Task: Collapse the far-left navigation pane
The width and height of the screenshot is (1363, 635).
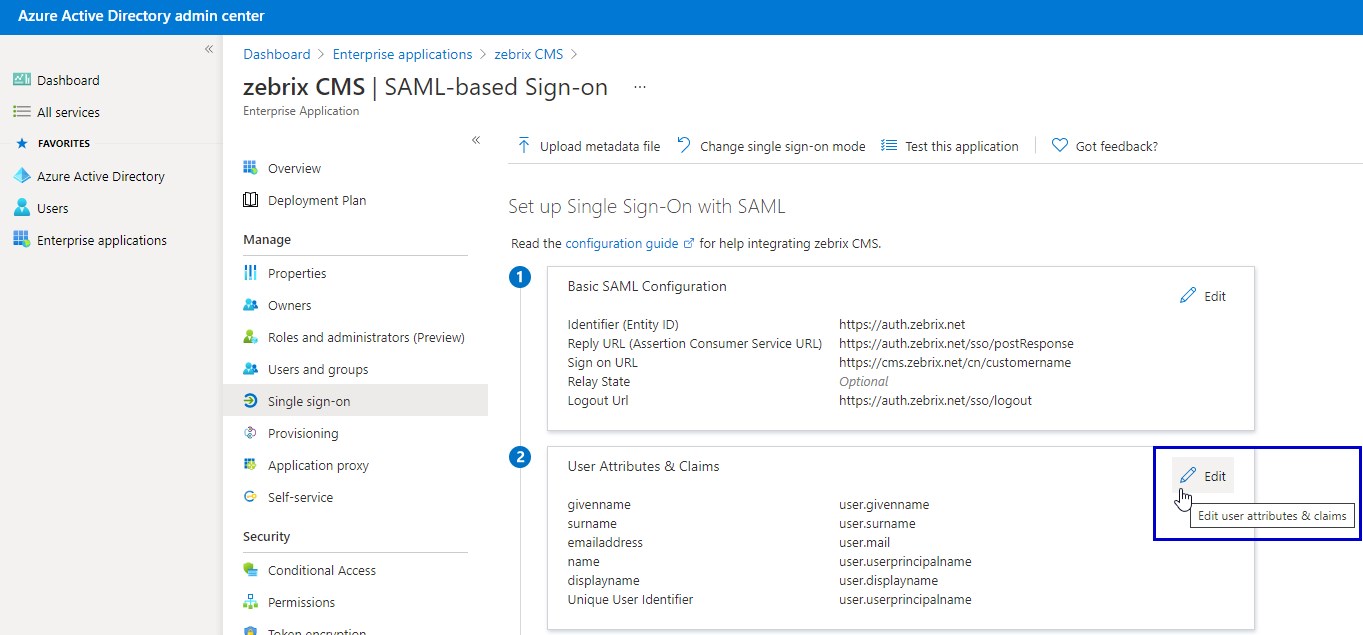Action: coord(209,49)
